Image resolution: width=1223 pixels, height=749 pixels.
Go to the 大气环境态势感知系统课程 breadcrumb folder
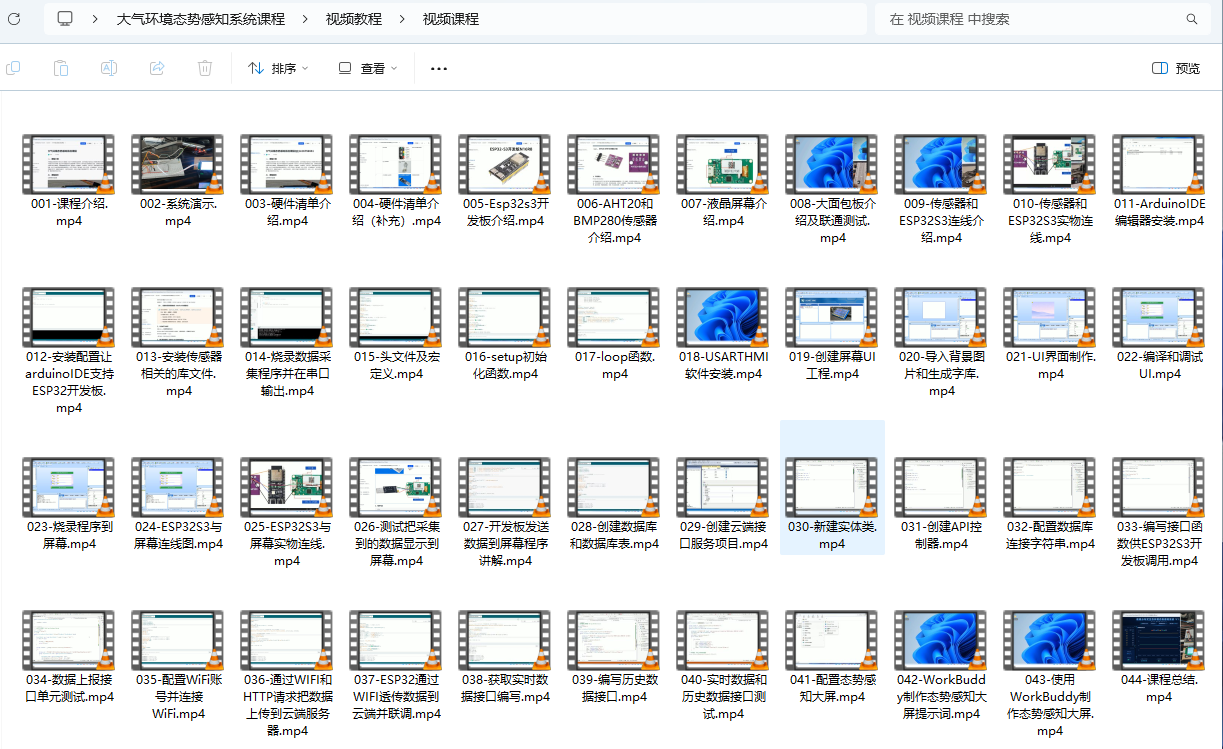click(x=200, y=19)
